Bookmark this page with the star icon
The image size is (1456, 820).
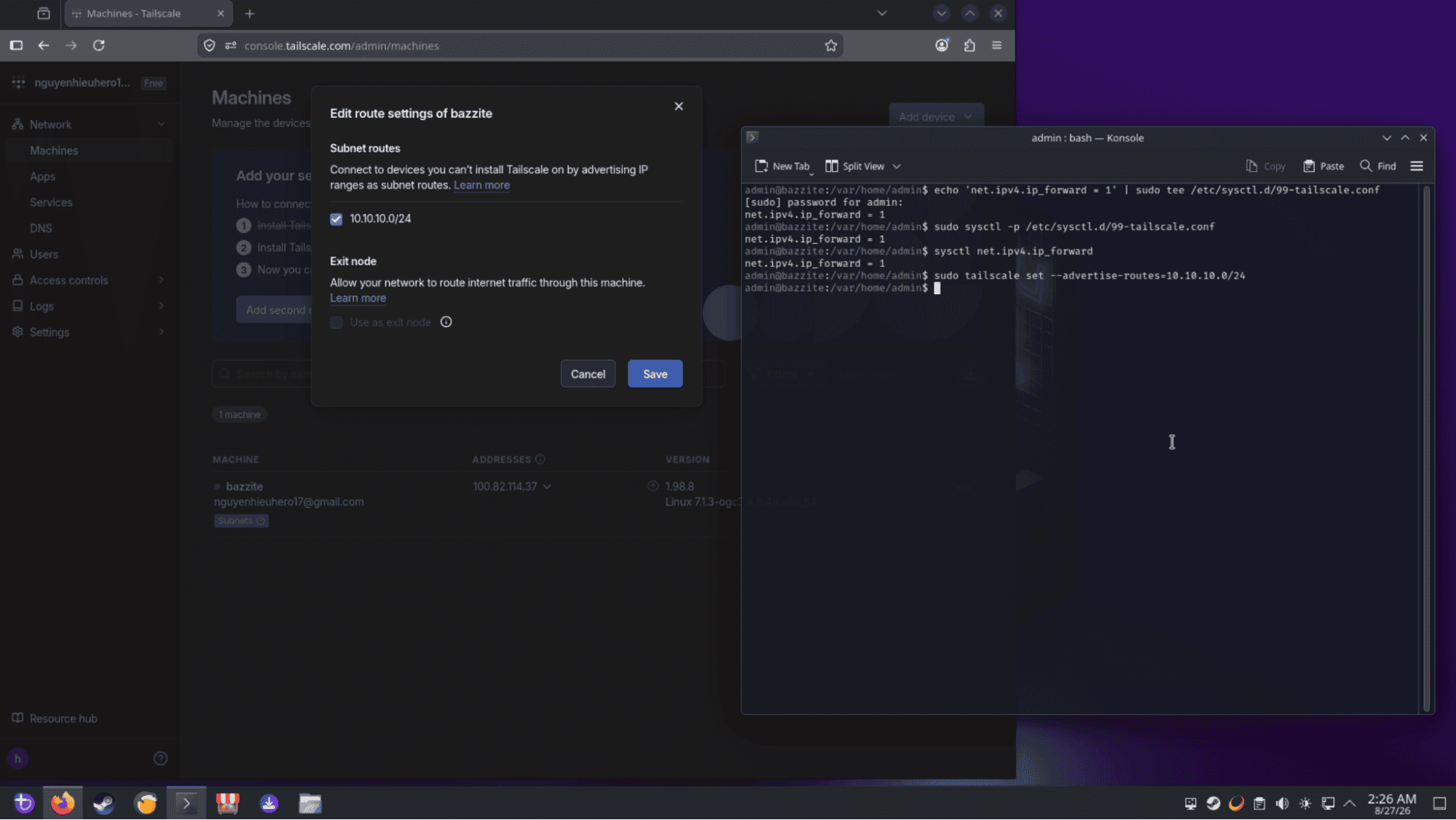tap(831, 46)
